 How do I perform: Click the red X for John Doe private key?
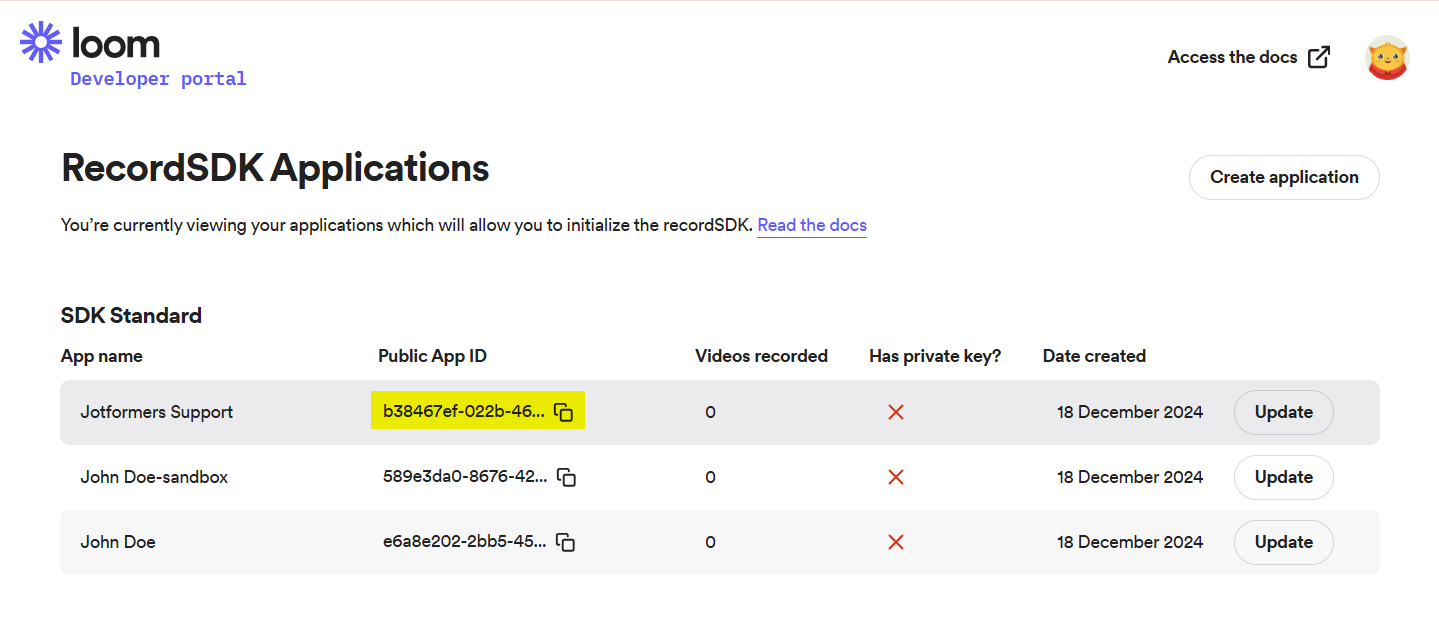click(x=895, y=542)
